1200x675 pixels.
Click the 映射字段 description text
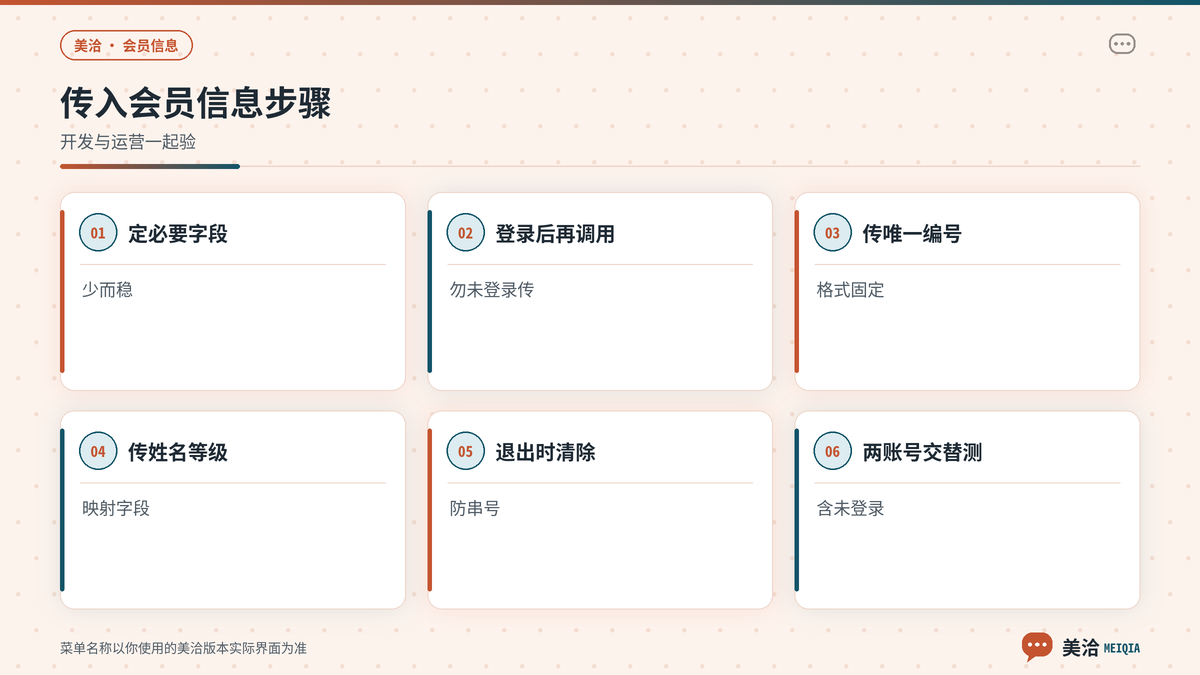(x=116, y=508)
